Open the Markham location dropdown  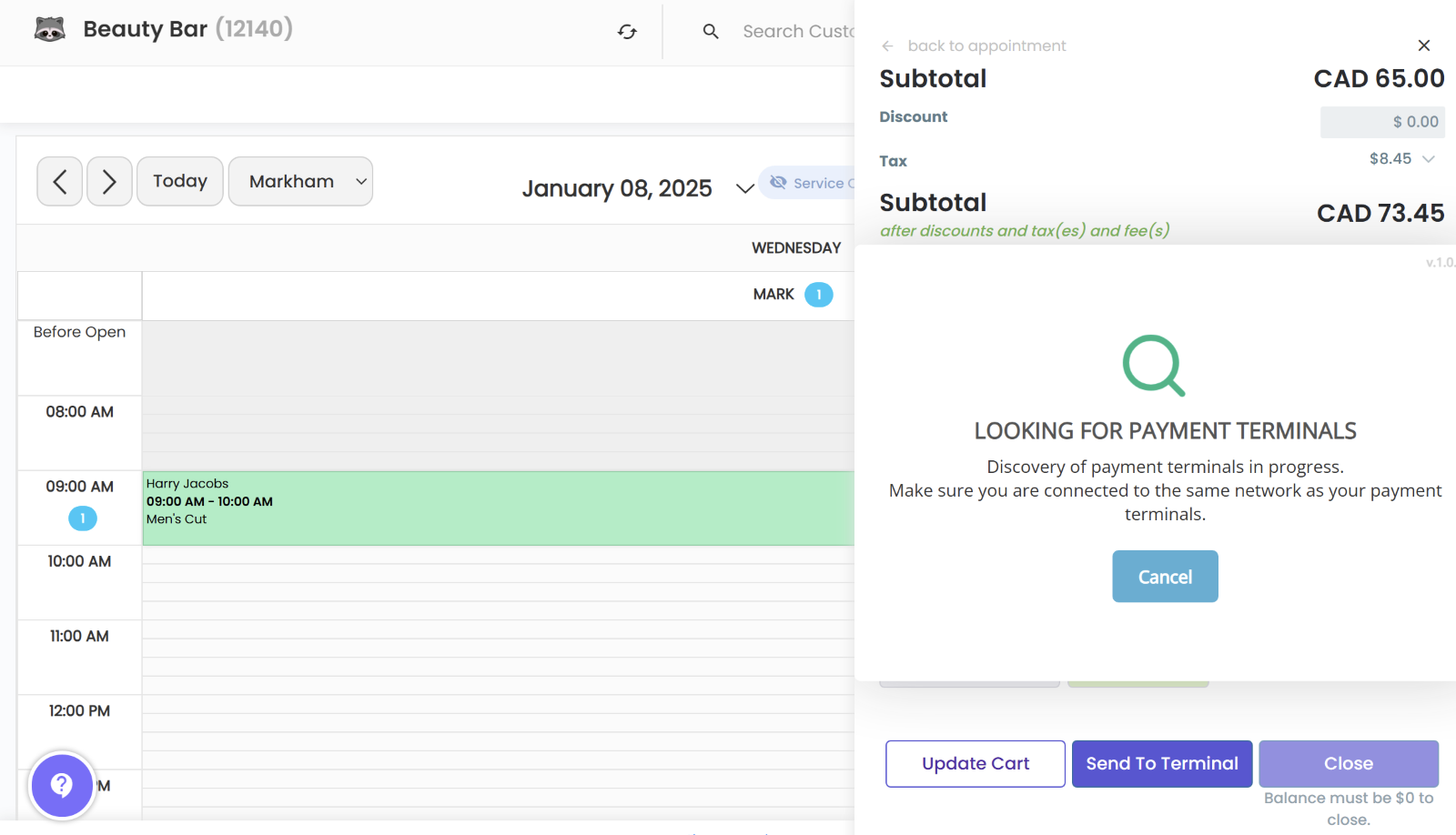tap(300, 182)
